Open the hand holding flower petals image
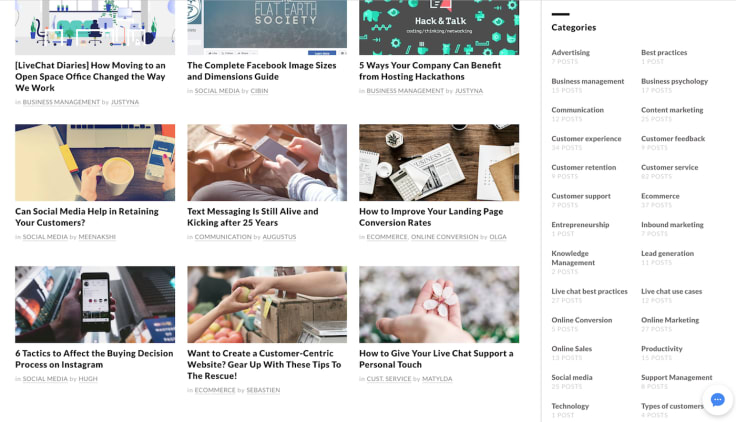 coord(439,305)
